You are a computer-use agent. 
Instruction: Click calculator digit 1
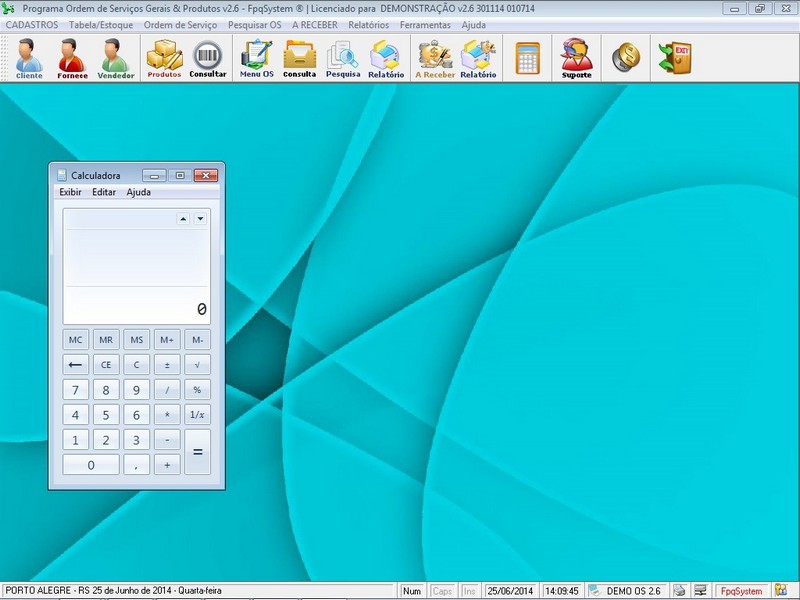[x=76, y=440]
